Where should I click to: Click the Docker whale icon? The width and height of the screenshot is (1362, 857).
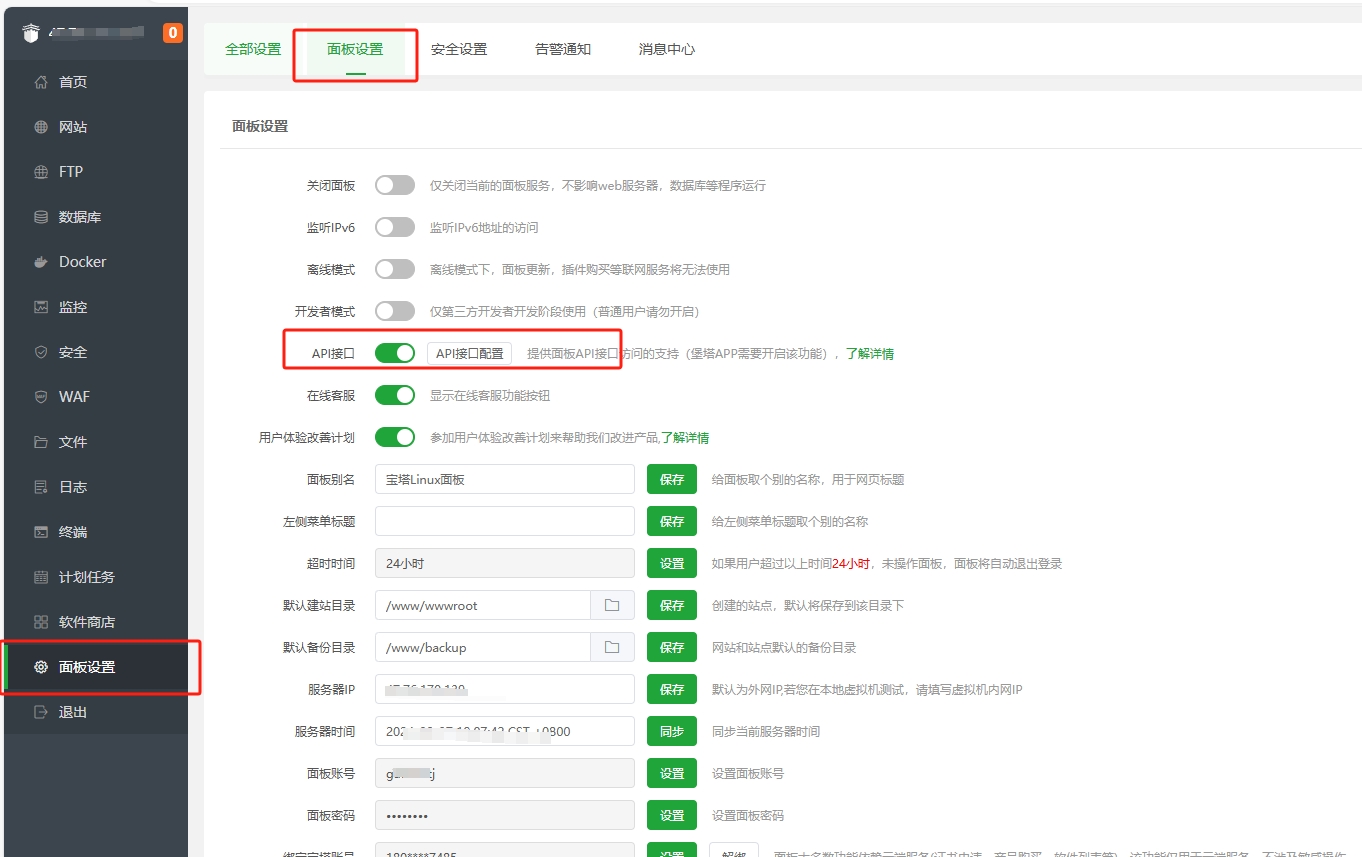[x=41, y=262]
